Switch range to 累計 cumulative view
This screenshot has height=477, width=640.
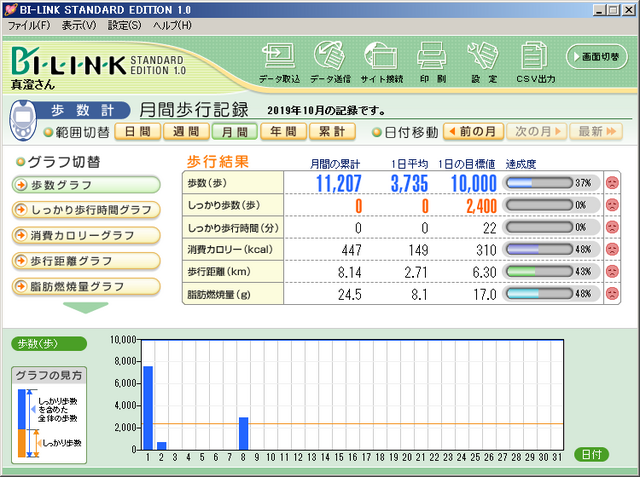(x=332, y=132)
